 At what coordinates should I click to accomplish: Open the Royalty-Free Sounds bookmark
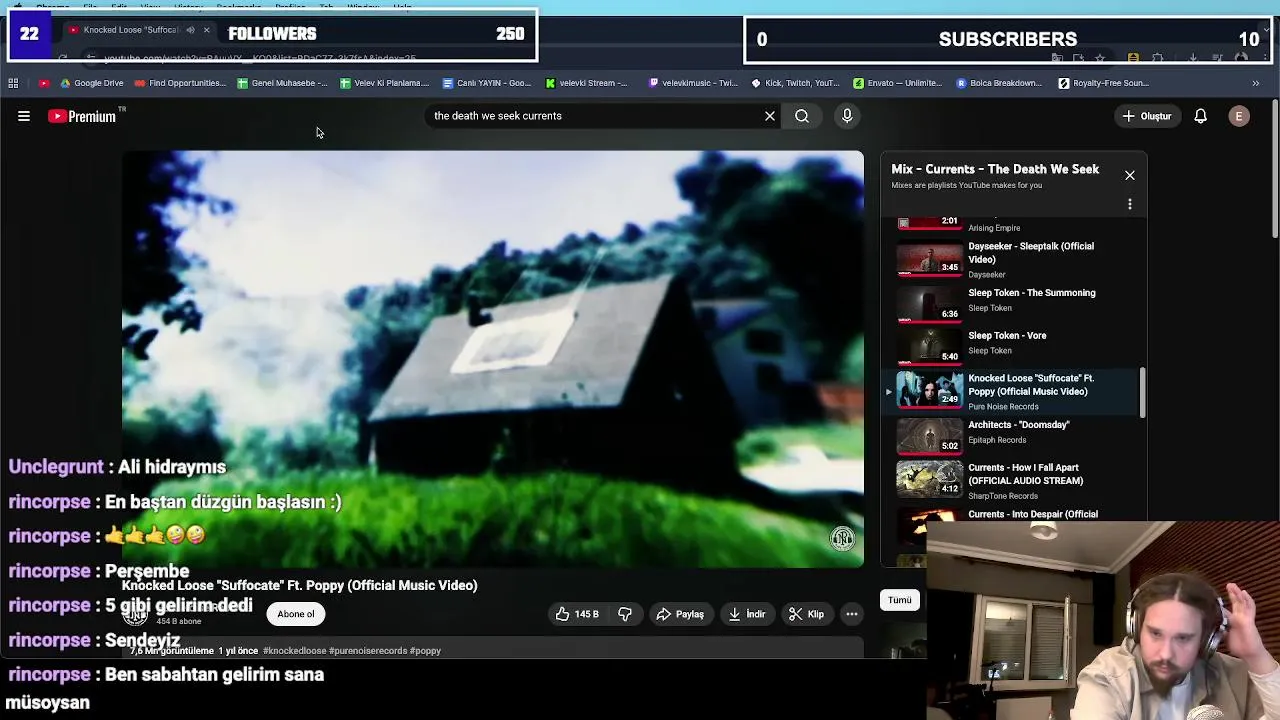click(x=1104, y=83)
